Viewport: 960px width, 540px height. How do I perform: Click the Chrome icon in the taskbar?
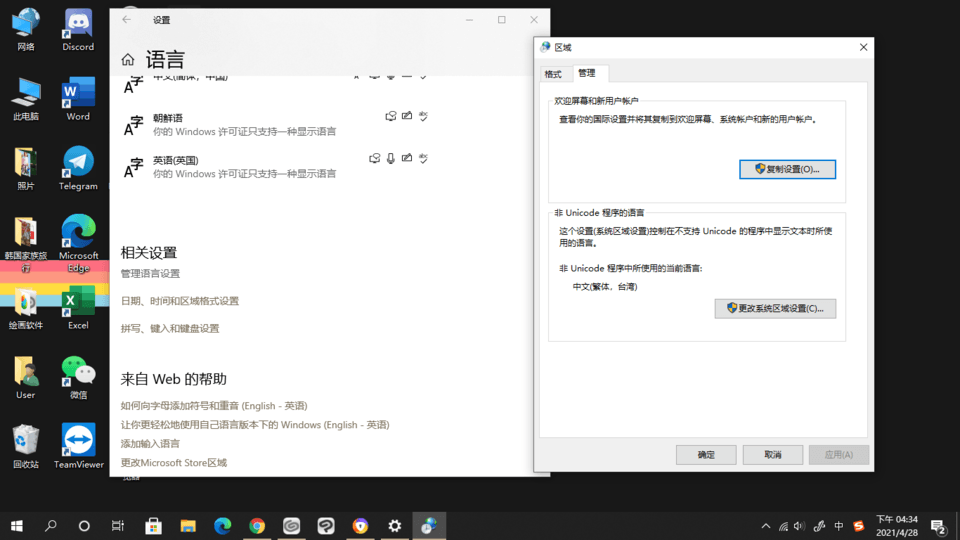tap(257, 526)
